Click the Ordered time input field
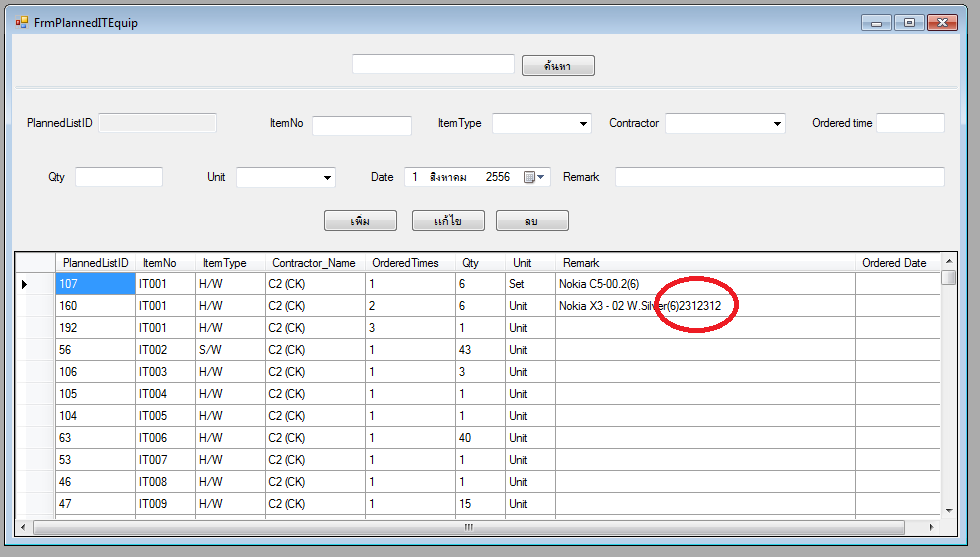The height and width of the screenshot is (557, 980). coord(910,123)
